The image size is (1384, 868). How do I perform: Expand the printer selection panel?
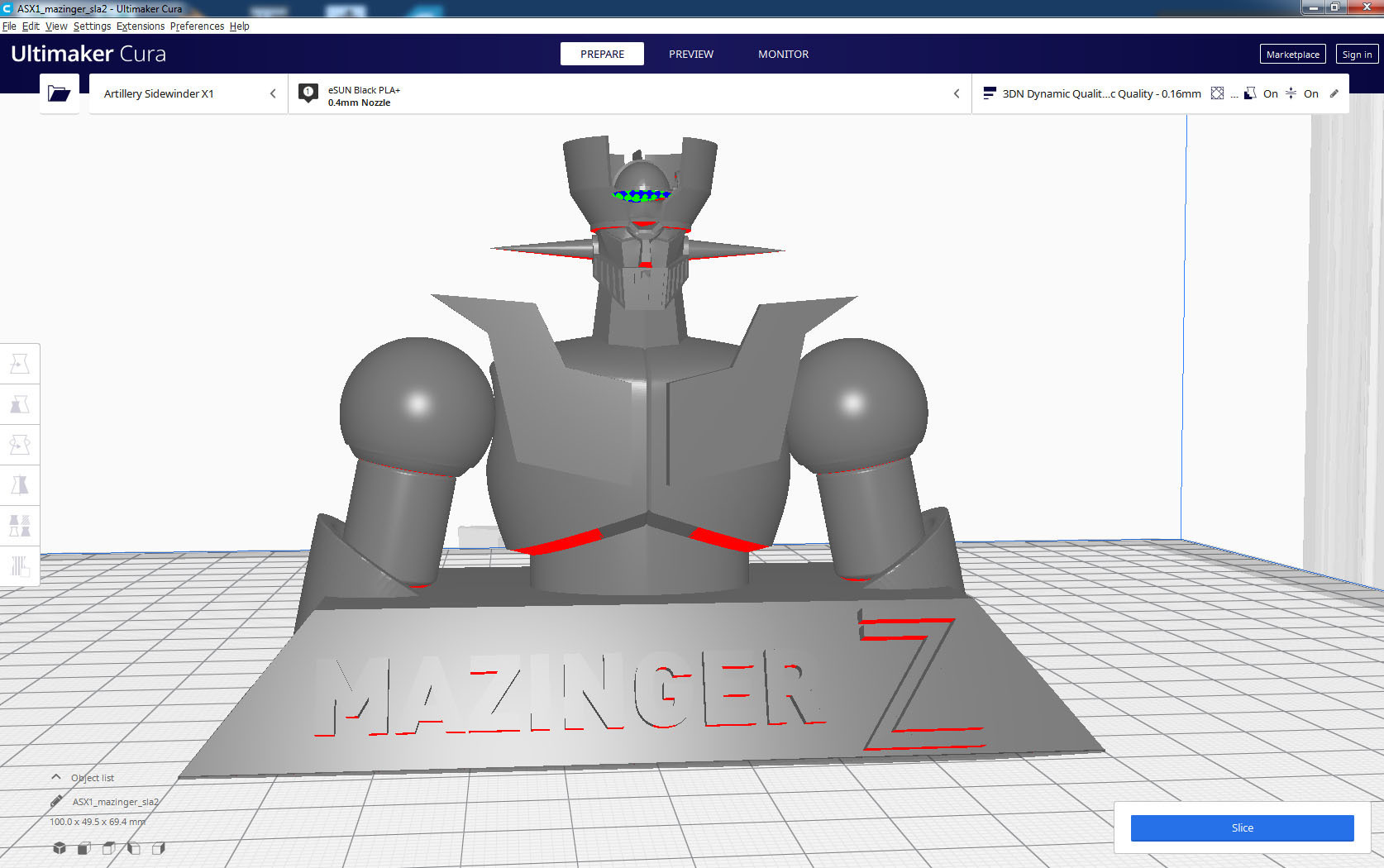273,93
